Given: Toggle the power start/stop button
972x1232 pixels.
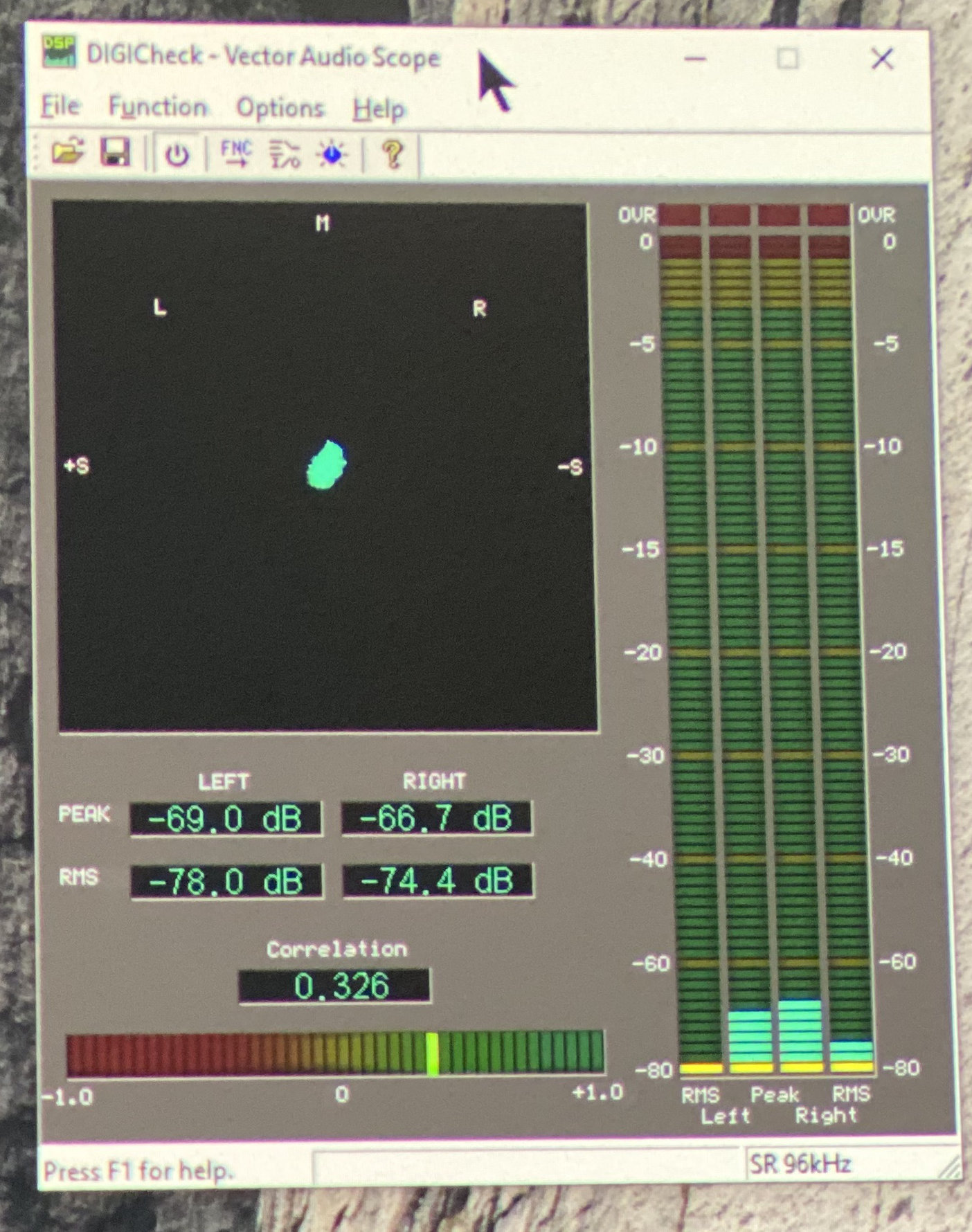Looking at the screenshot, I should point(177,154).
